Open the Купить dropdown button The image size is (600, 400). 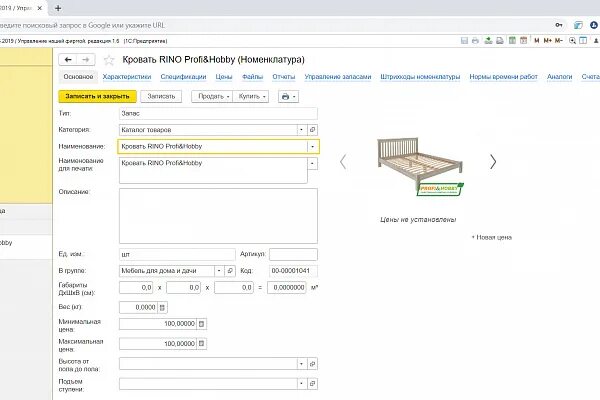point(251,96)
